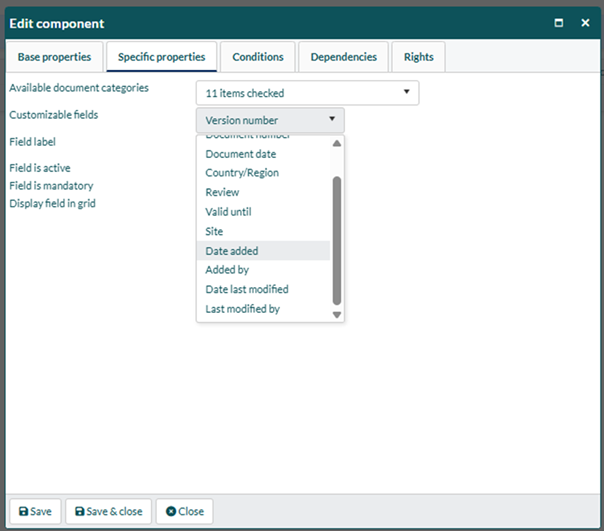Click the Customizable fields label
604x531 pixels.
54,115
